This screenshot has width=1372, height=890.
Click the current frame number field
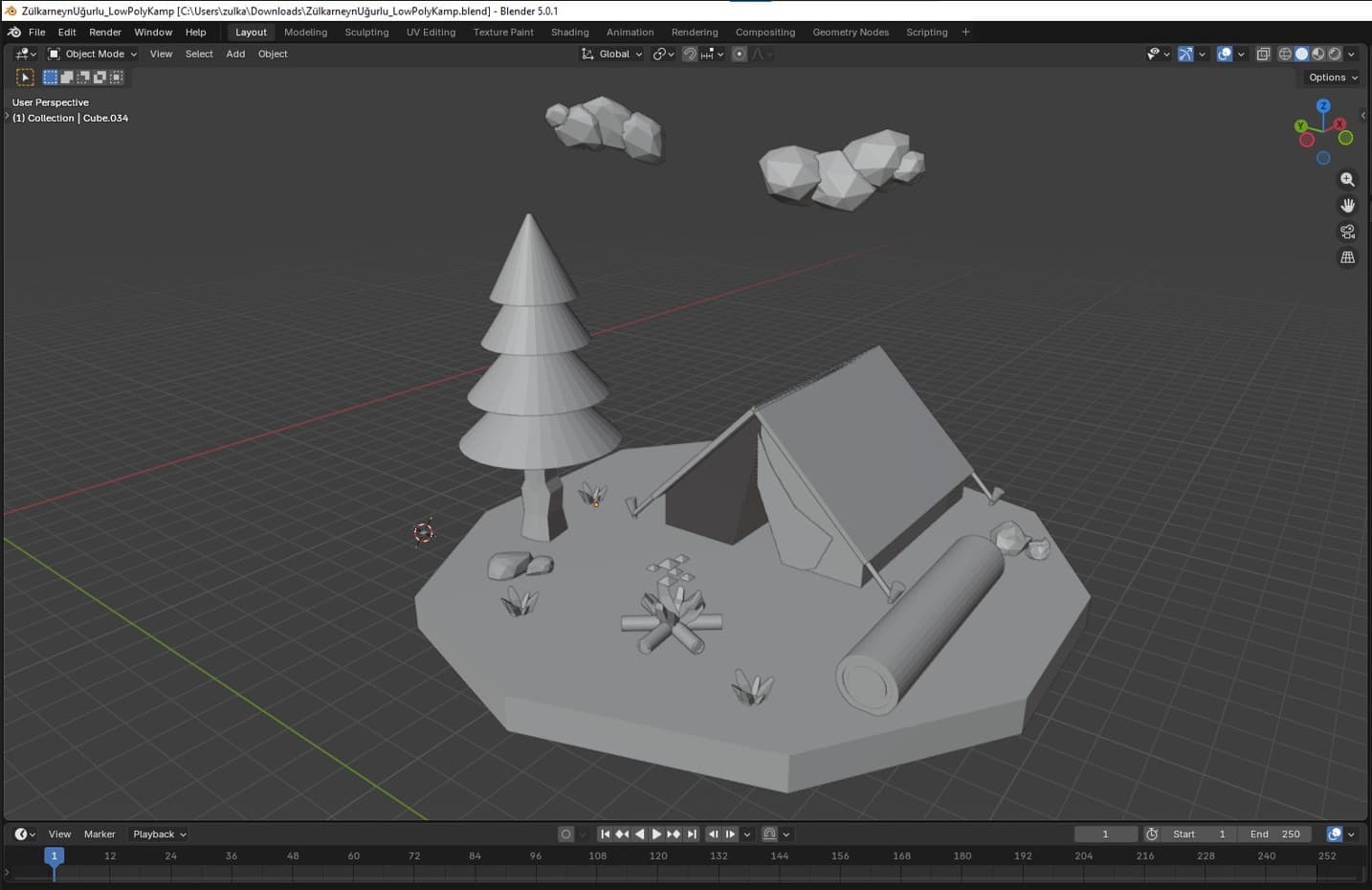(x=1105, y=834)
